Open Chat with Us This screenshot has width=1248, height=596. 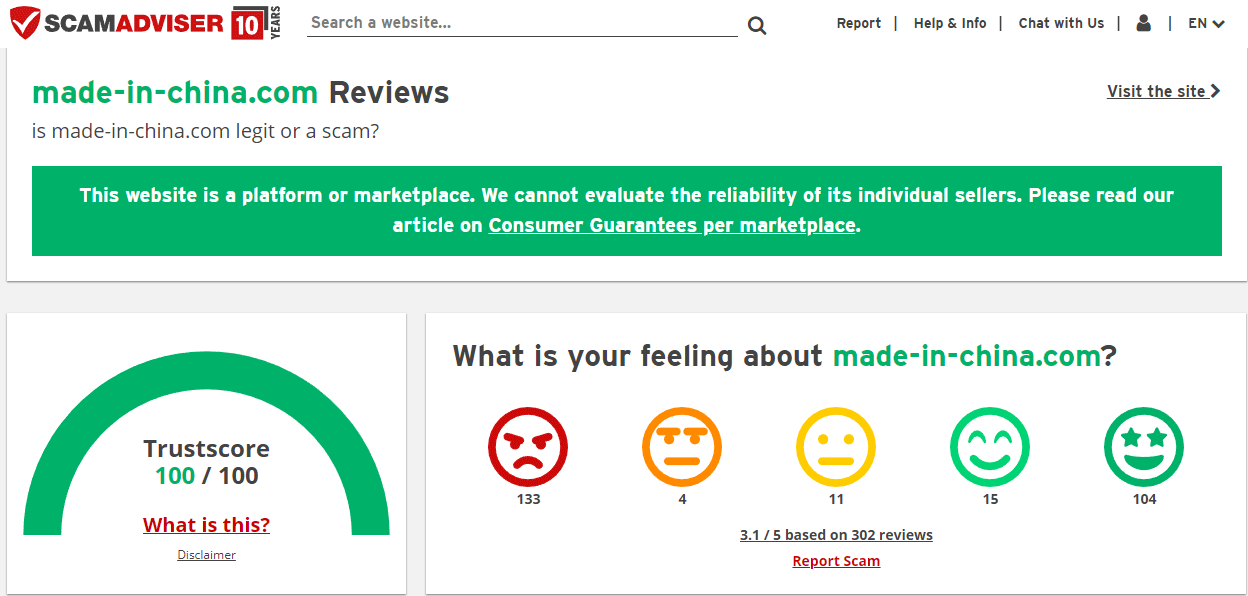(x=1061, y=23)
